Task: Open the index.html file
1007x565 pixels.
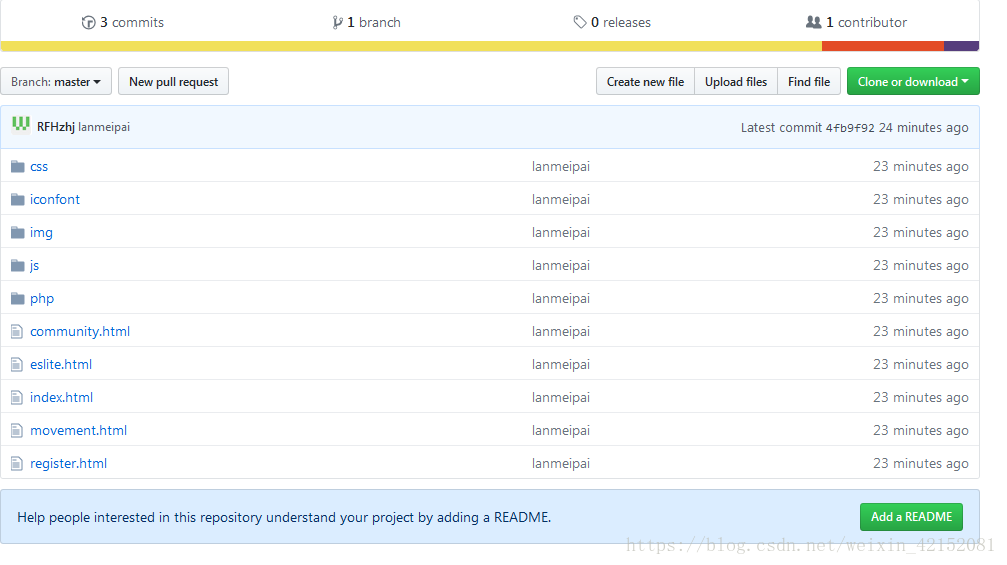Action: [62, 397]
